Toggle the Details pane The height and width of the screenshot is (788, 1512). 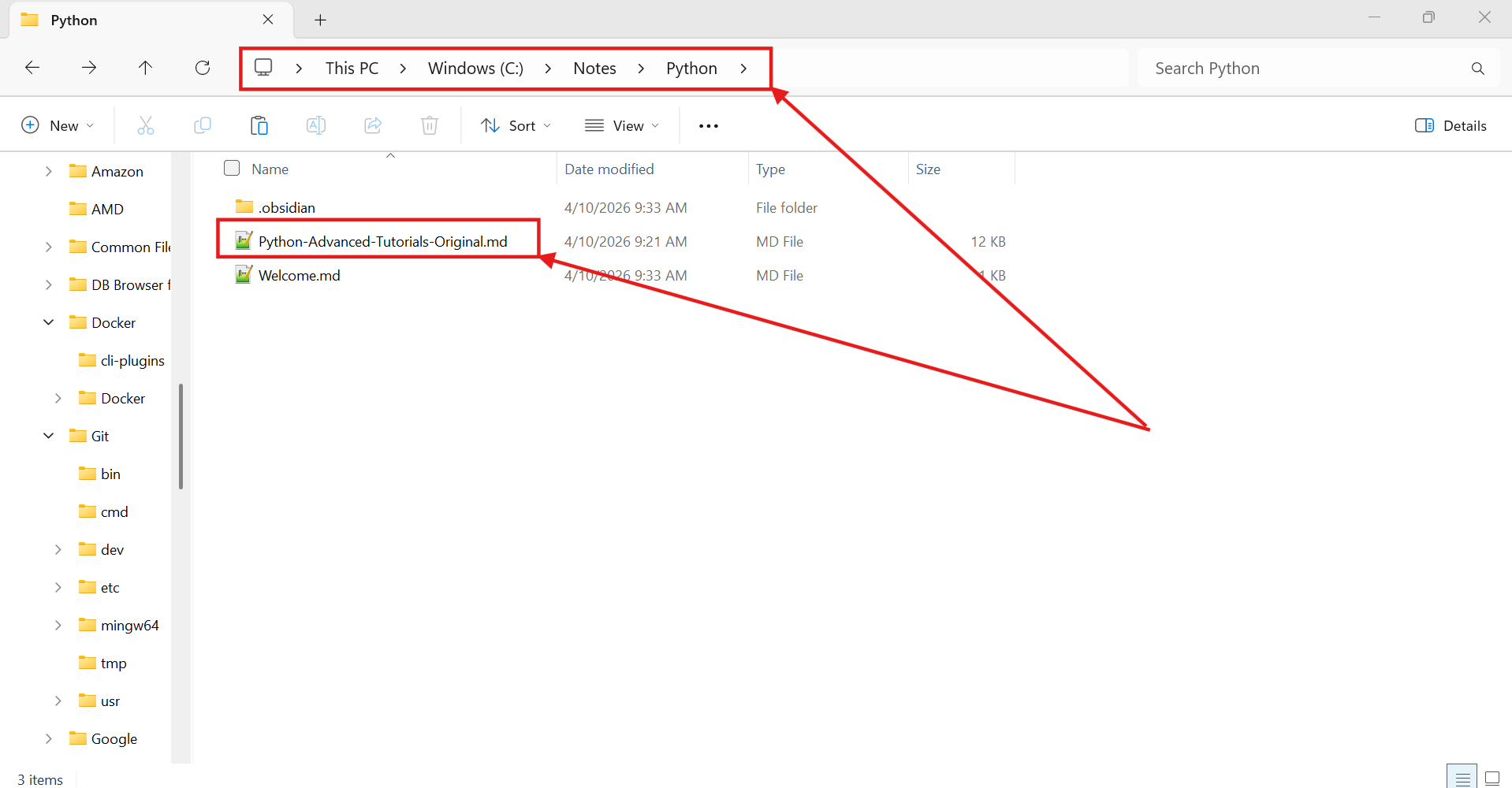tap(1451, 125)
